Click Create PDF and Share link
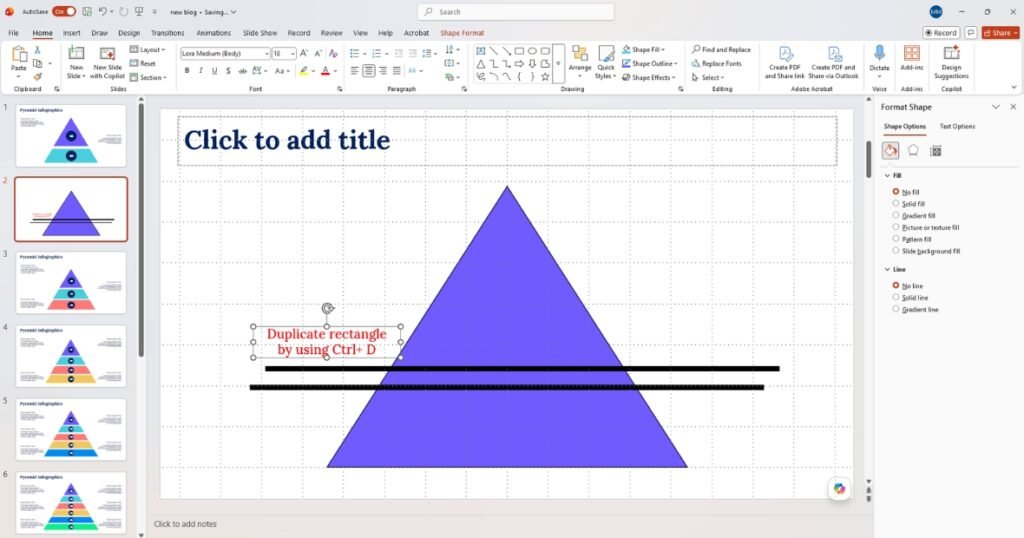 784,63
